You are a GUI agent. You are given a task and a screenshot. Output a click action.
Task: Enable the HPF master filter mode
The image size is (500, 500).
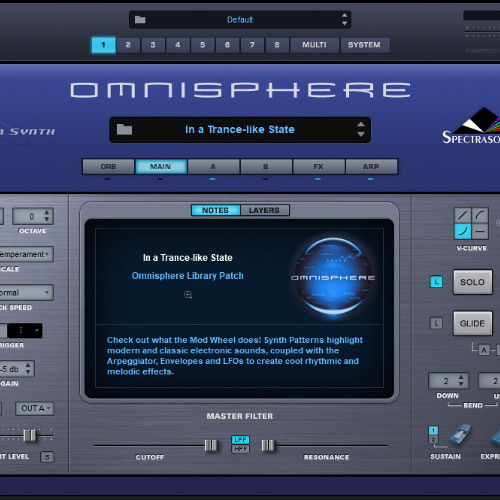pos(240,449)
